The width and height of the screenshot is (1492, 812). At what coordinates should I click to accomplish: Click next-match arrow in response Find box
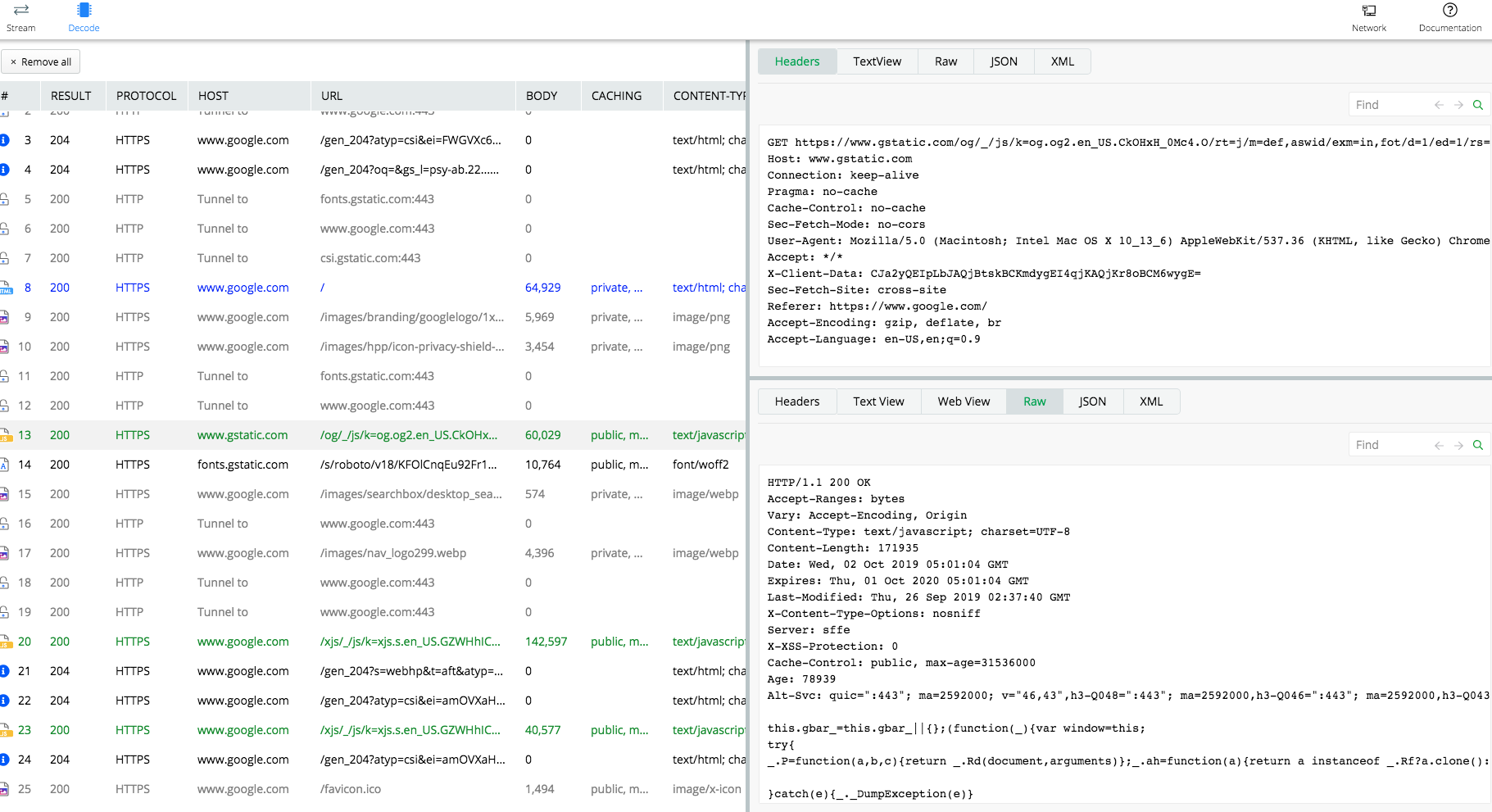pyautogui.click(x=1458, y=445)
